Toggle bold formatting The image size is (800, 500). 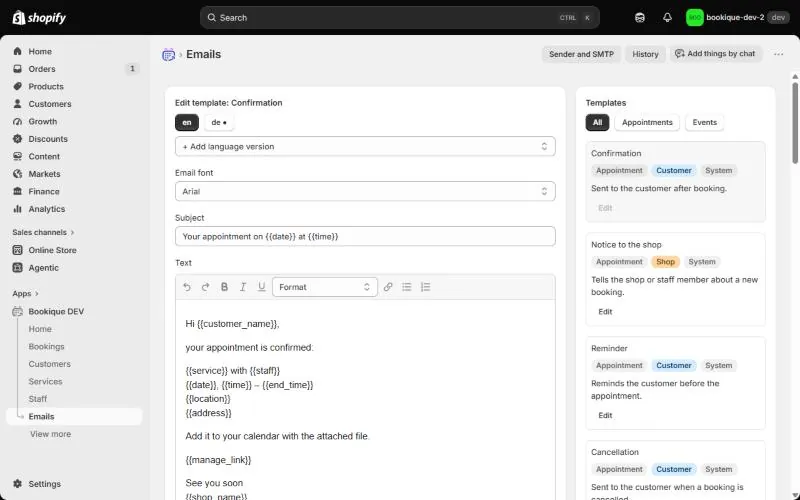pos(224,287)
